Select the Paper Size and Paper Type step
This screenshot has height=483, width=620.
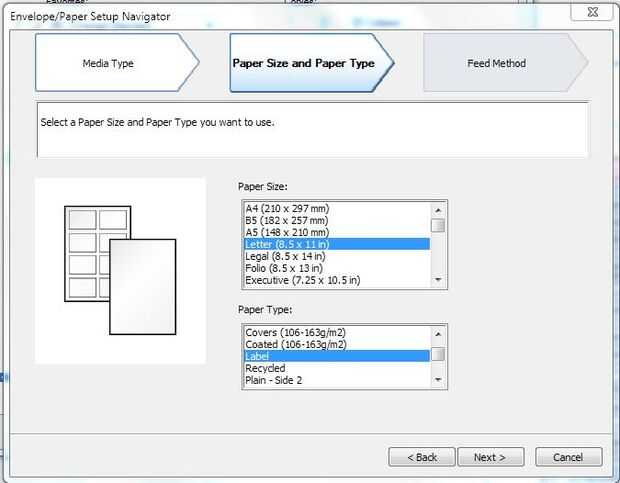click(312, 63)
